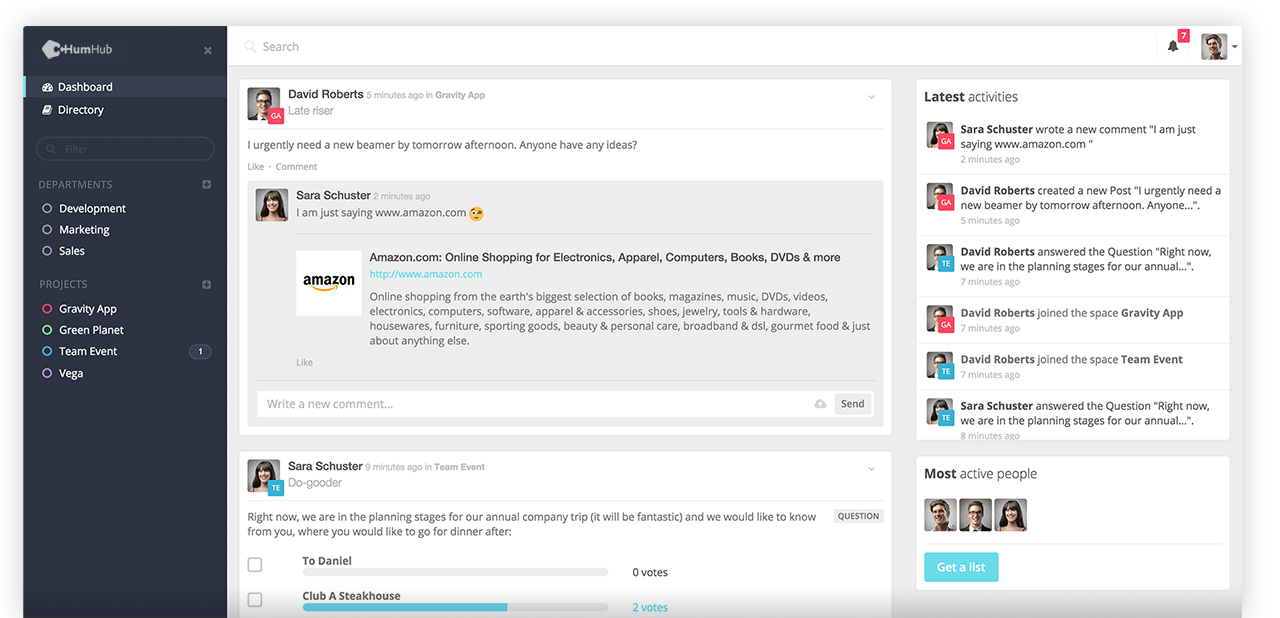The image size is (1280, 618).
Task: Close the sidebar with the X icon
Action: pos(208,50)
